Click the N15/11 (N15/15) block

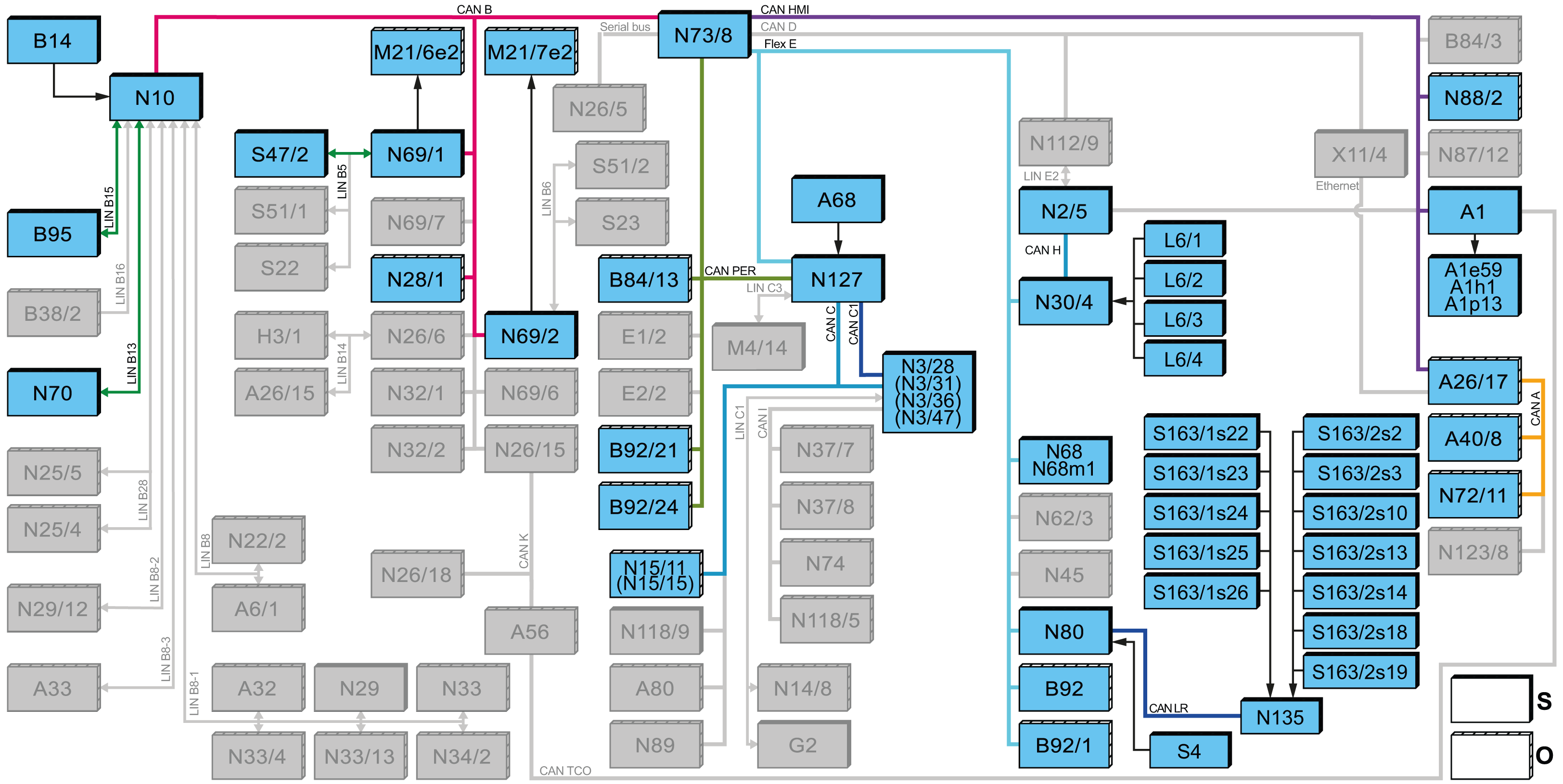point(656,574)
